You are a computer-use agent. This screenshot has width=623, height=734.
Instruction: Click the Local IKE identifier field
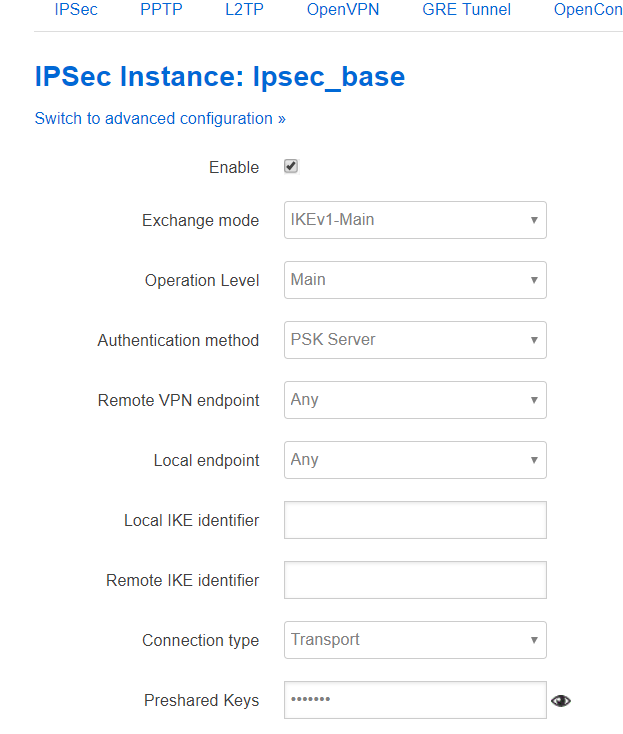[415, 520]
